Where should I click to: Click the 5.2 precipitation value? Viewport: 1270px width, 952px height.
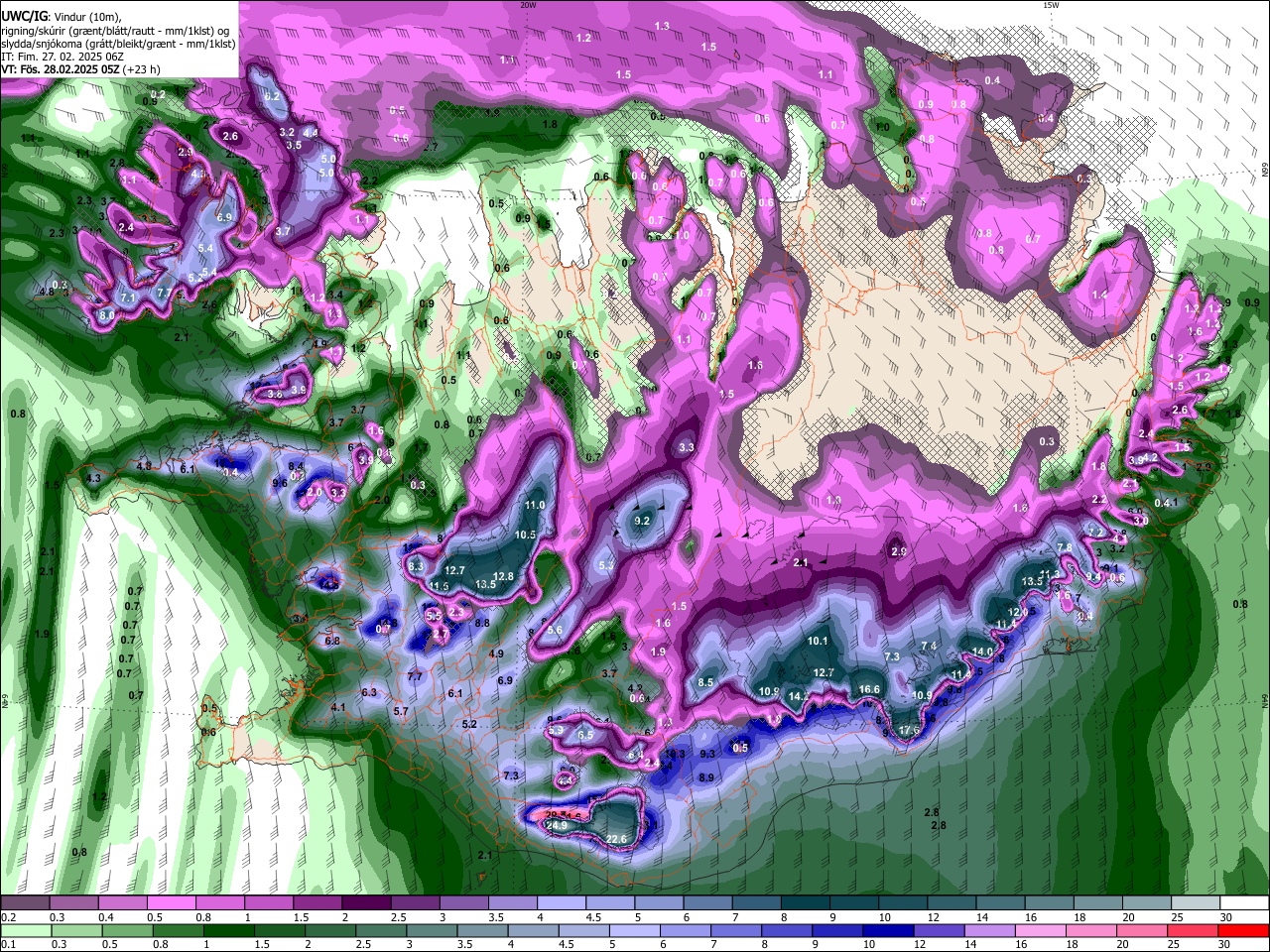470,724
